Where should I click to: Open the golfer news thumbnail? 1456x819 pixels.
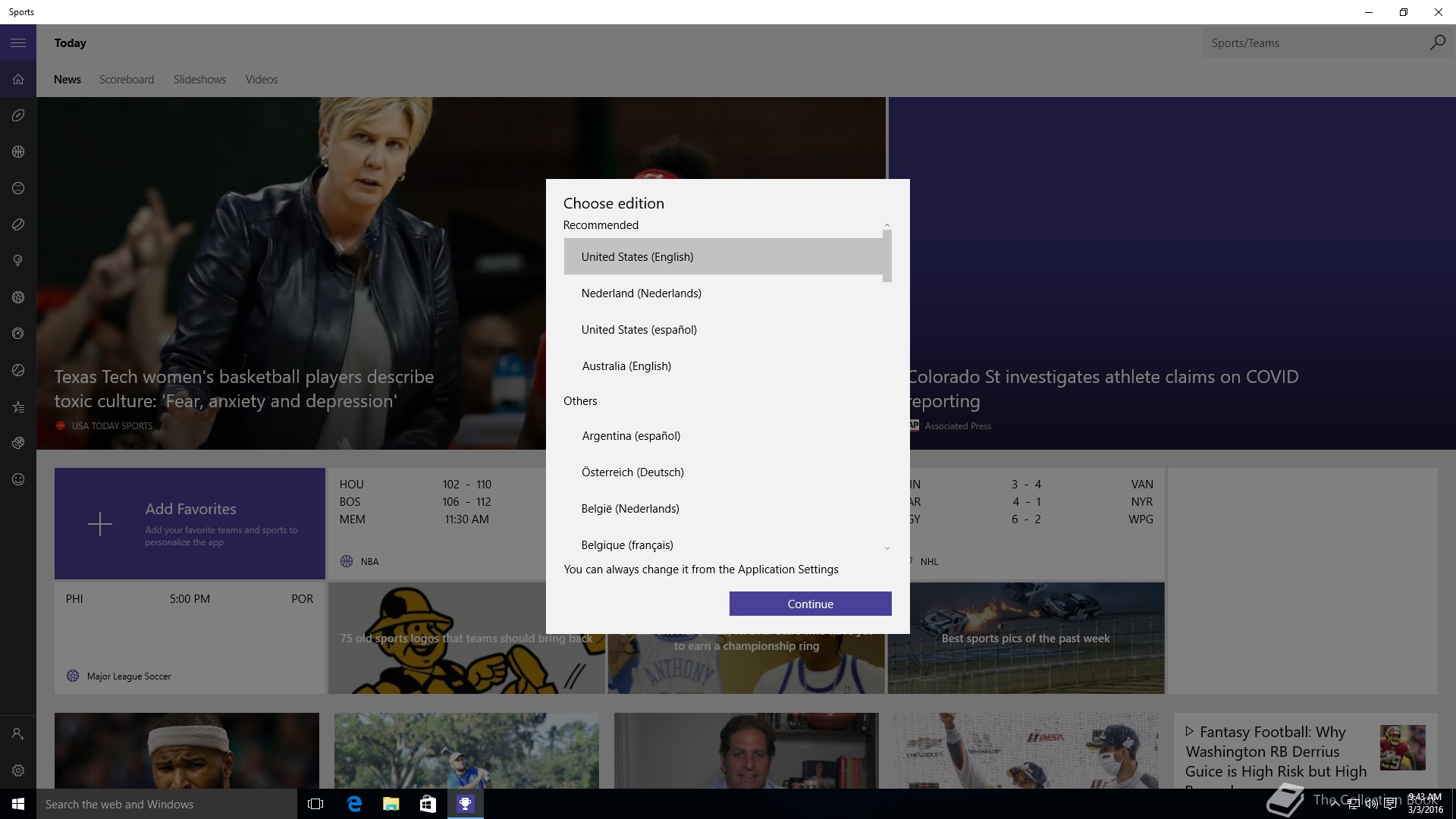pos(466,751)
